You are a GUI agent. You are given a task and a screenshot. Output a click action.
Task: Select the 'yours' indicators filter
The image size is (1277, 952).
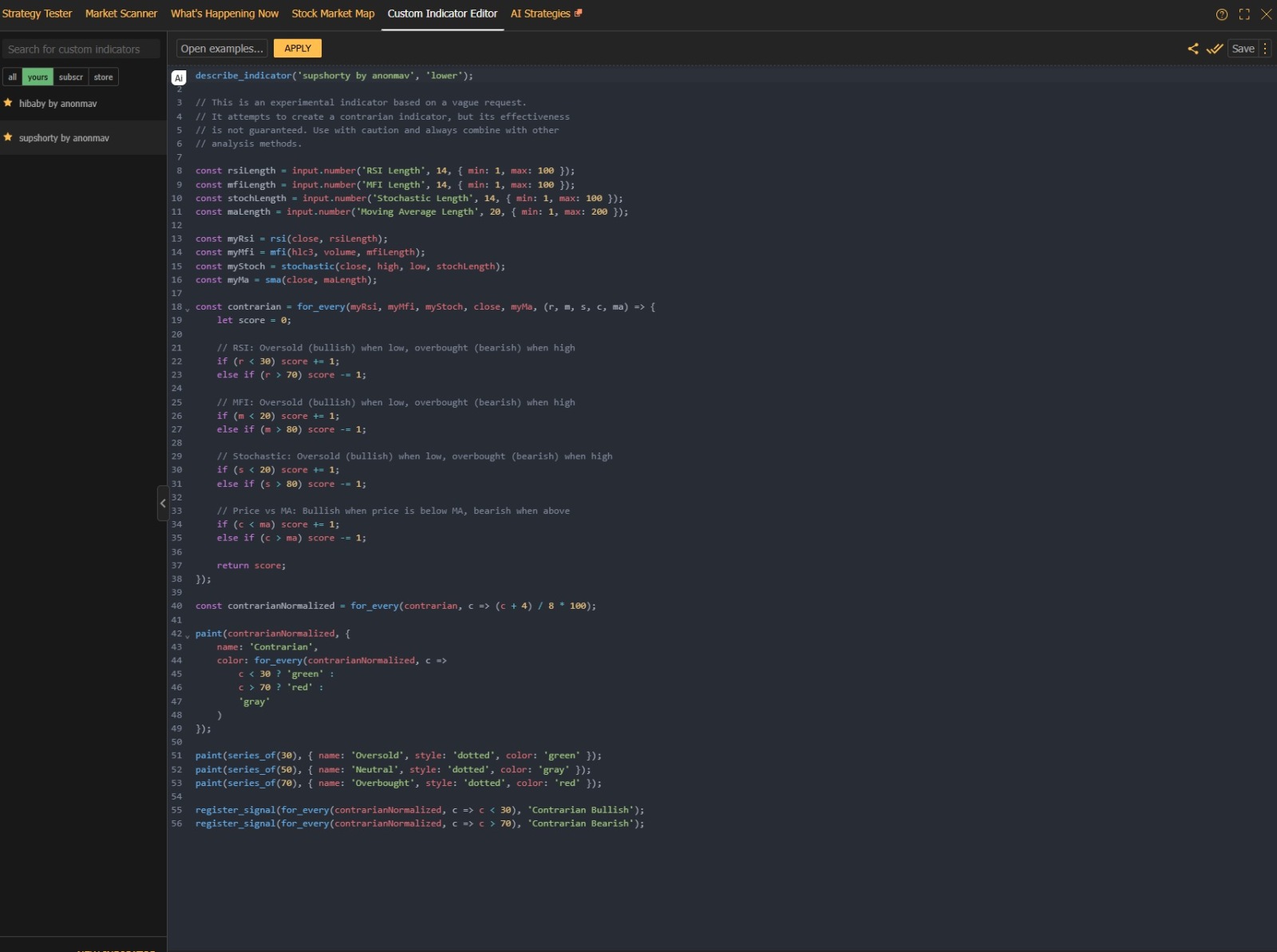pyautogui.click(x=38, y=77)
